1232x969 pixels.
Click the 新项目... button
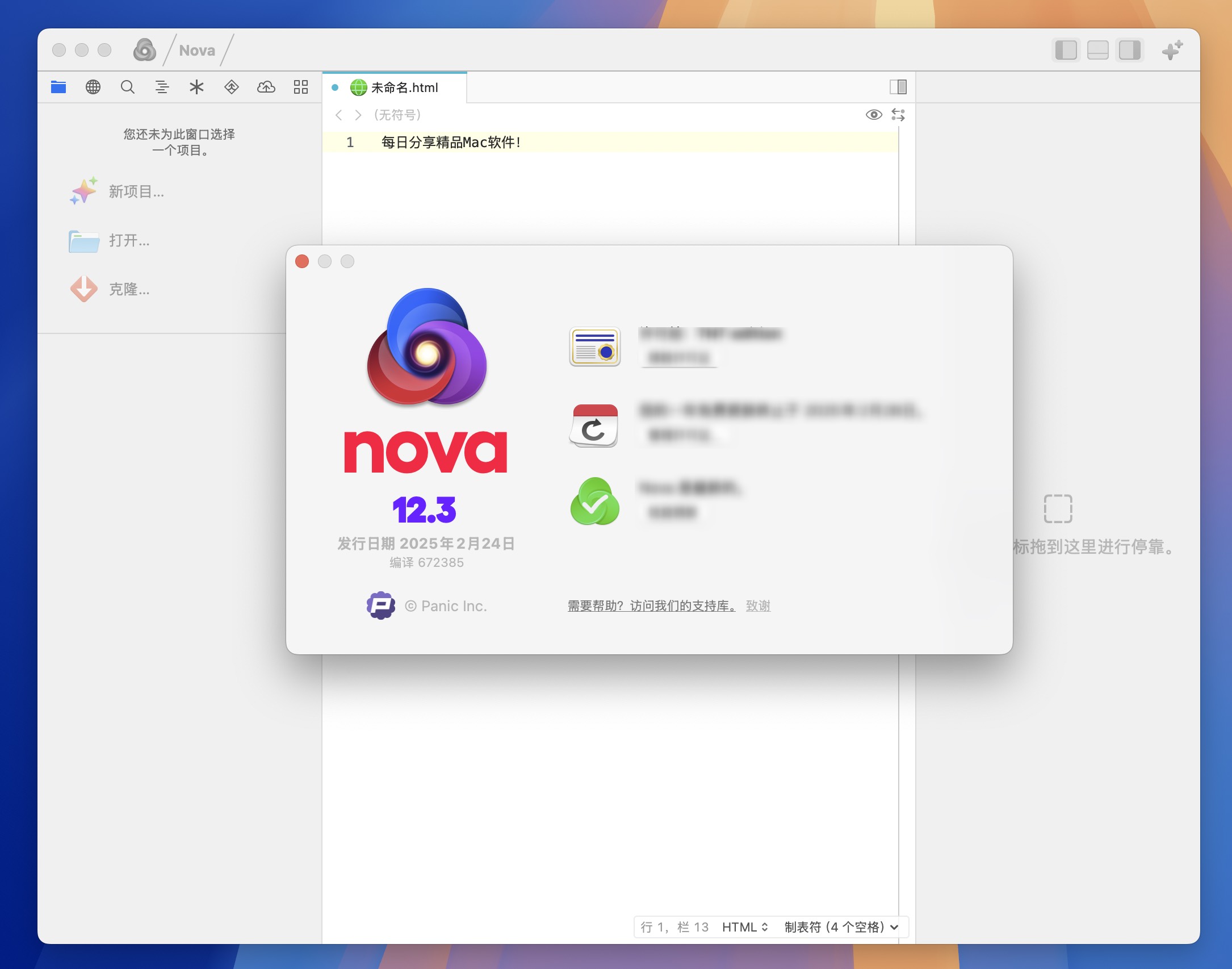(x=118, y=191)
